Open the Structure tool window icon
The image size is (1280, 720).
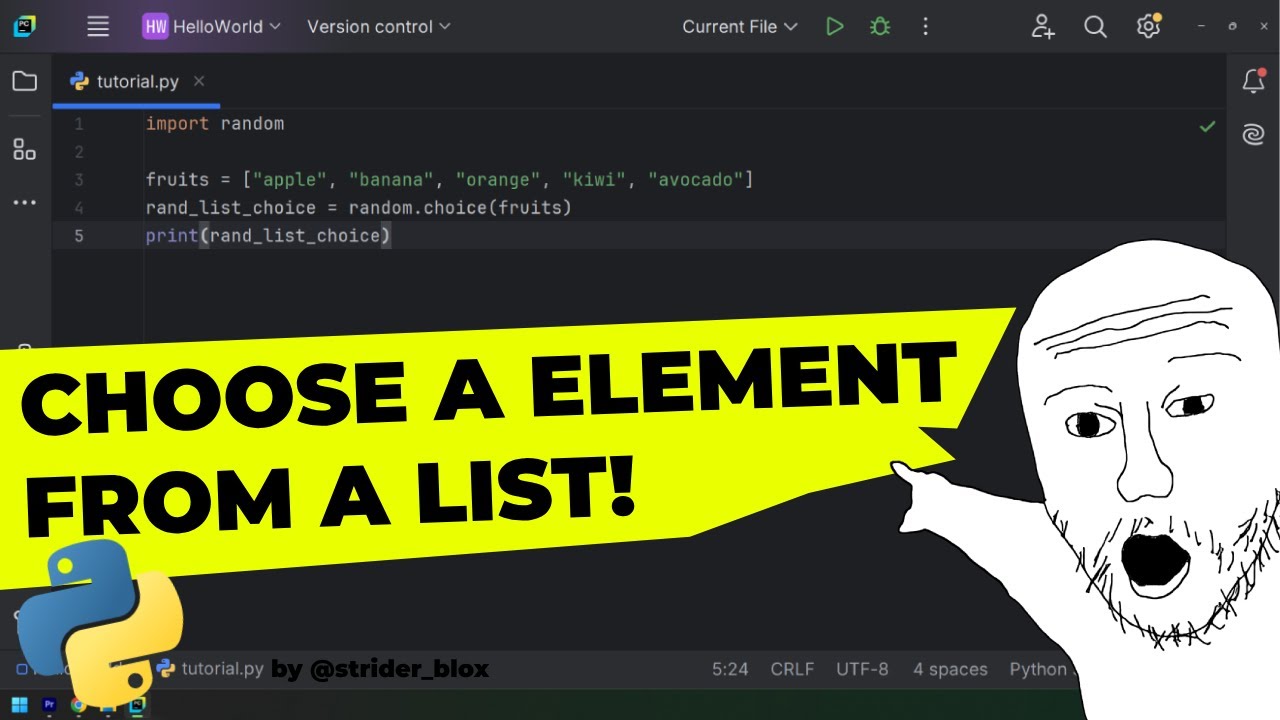click(25, 150)
